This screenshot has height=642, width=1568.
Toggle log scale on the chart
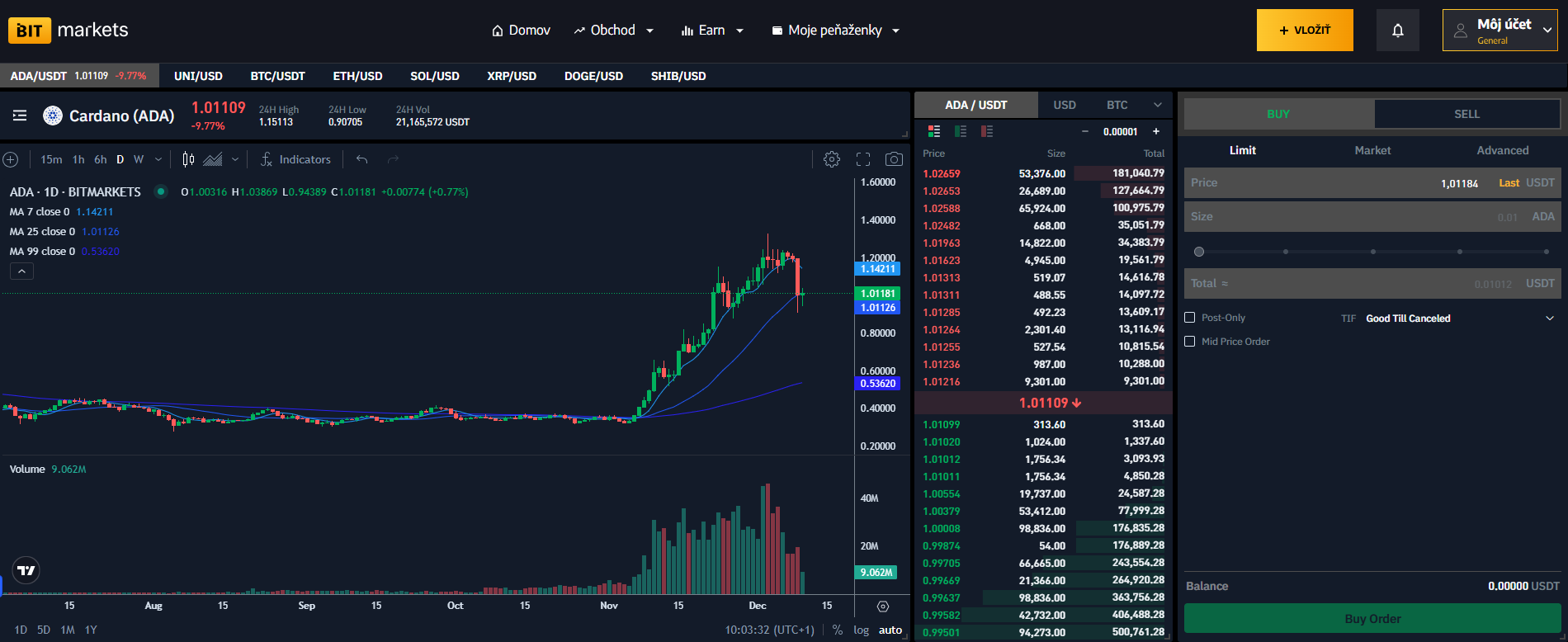tap(861, 630)
